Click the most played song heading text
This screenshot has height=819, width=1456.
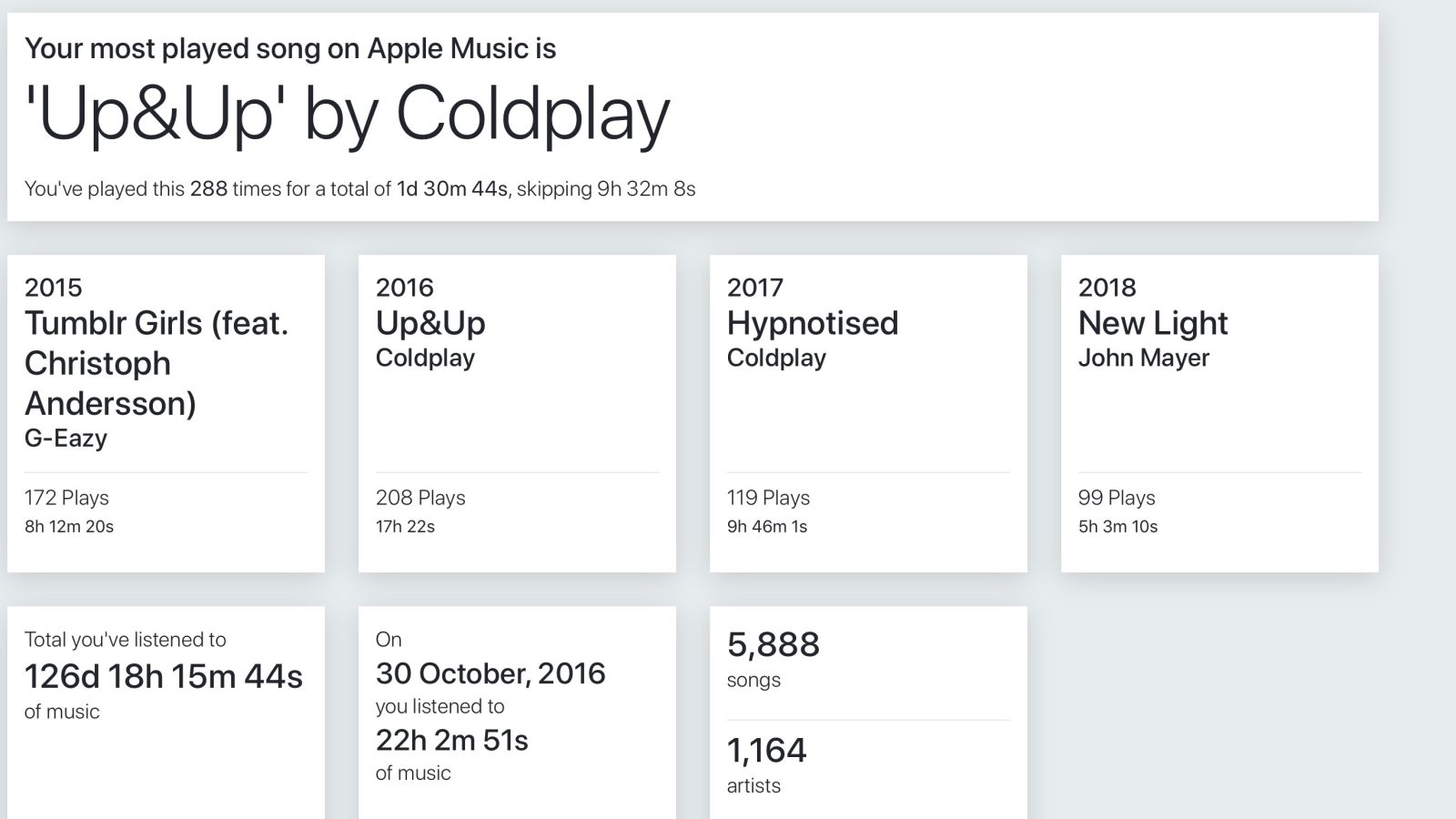tap(289, 48)
